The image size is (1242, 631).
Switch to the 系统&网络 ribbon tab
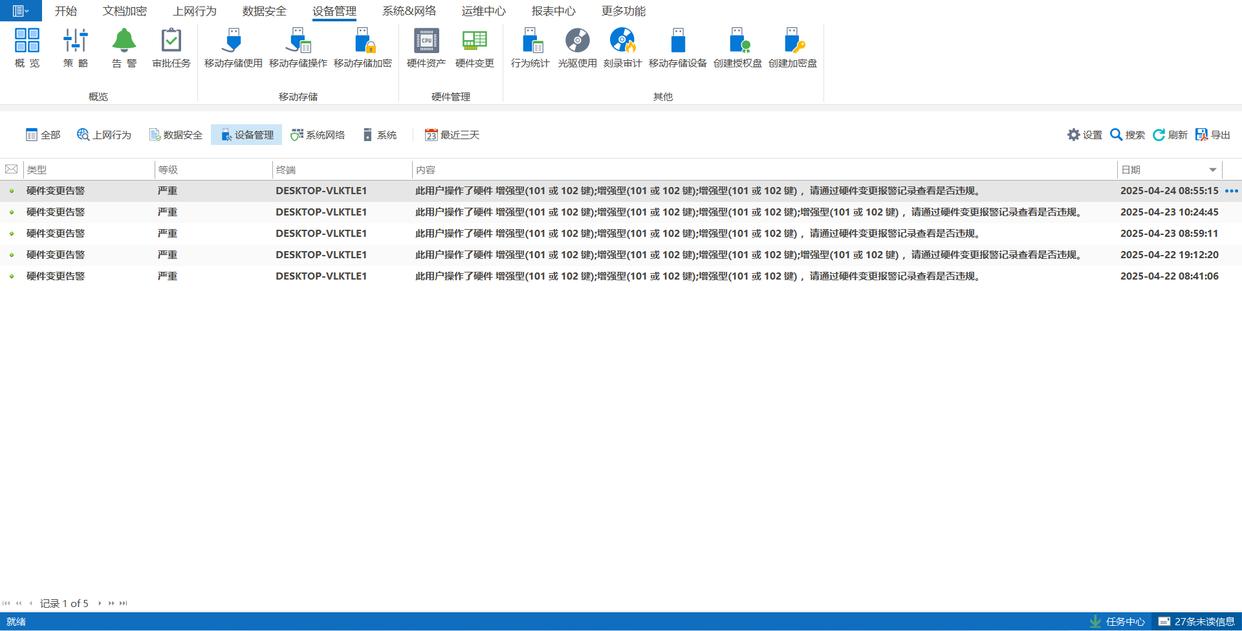pos(409,11)
